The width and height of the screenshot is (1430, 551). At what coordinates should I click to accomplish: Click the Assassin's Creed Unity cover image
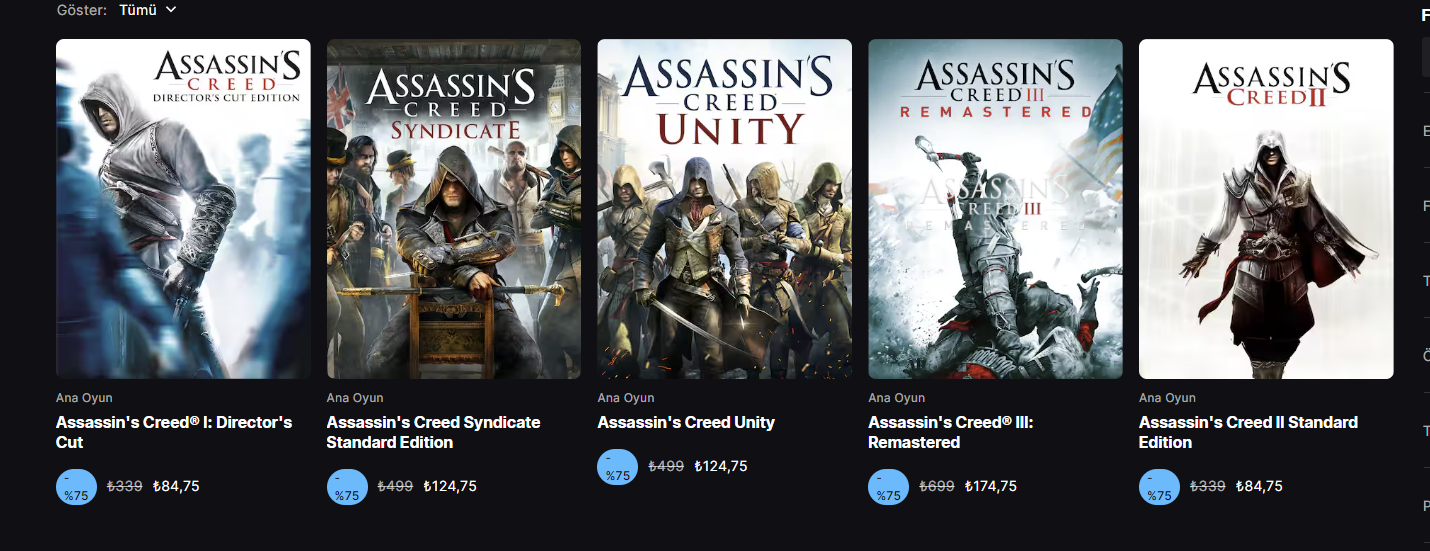pyautogui.click(x=724, y=209)
